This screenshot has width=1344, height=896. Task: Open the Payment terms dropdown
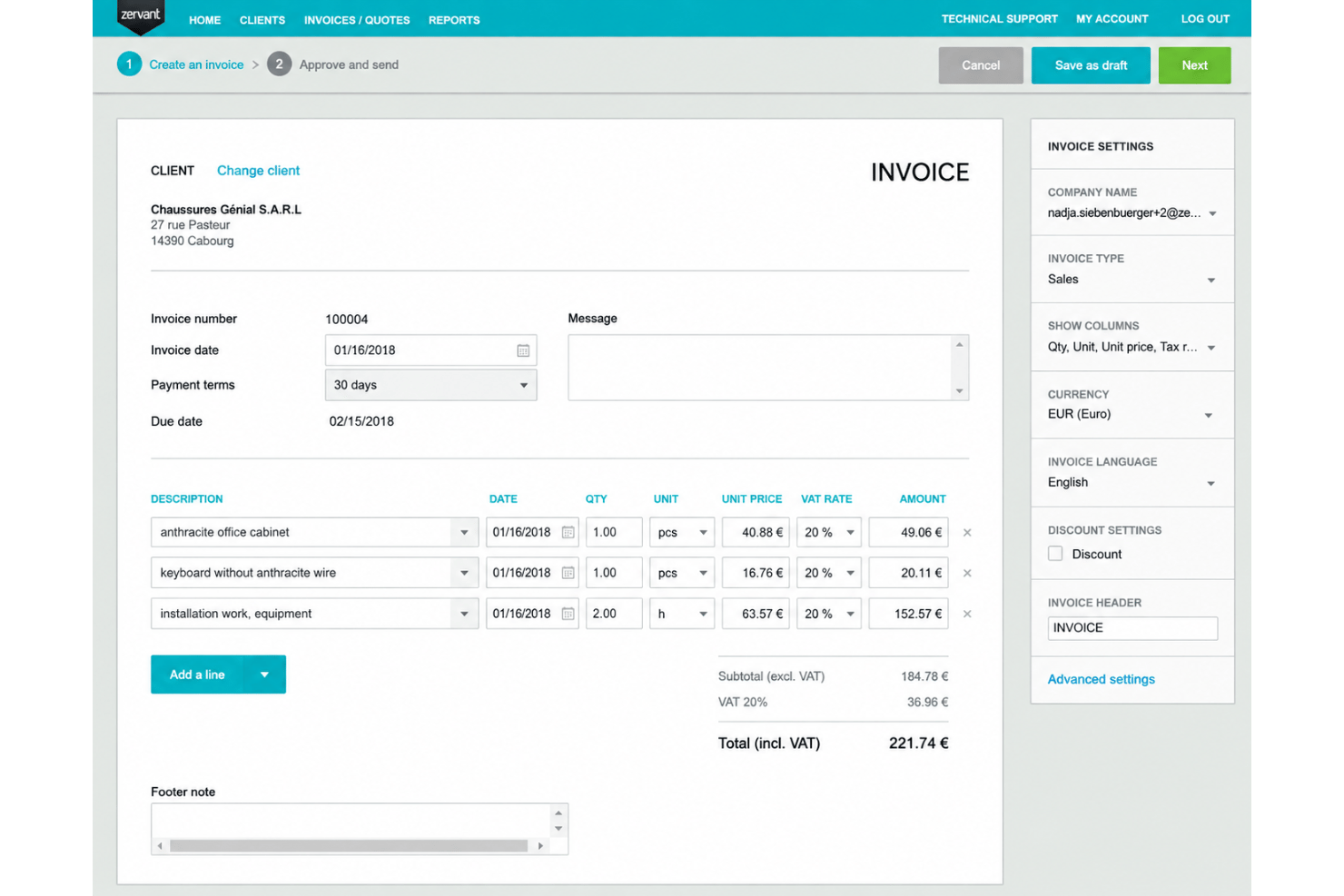(x=430, y=385)
